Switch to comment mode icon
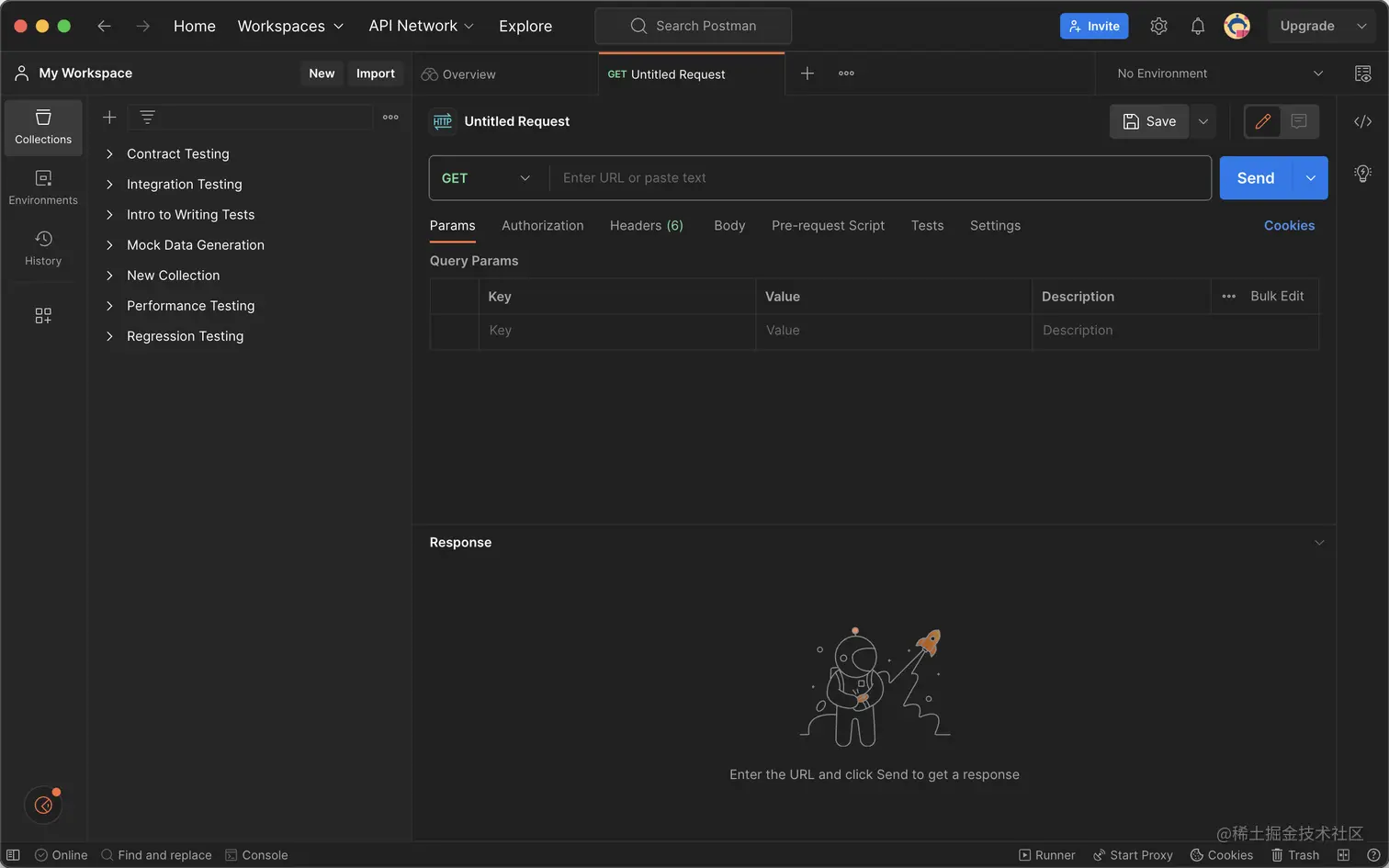 pos(1299,121)
